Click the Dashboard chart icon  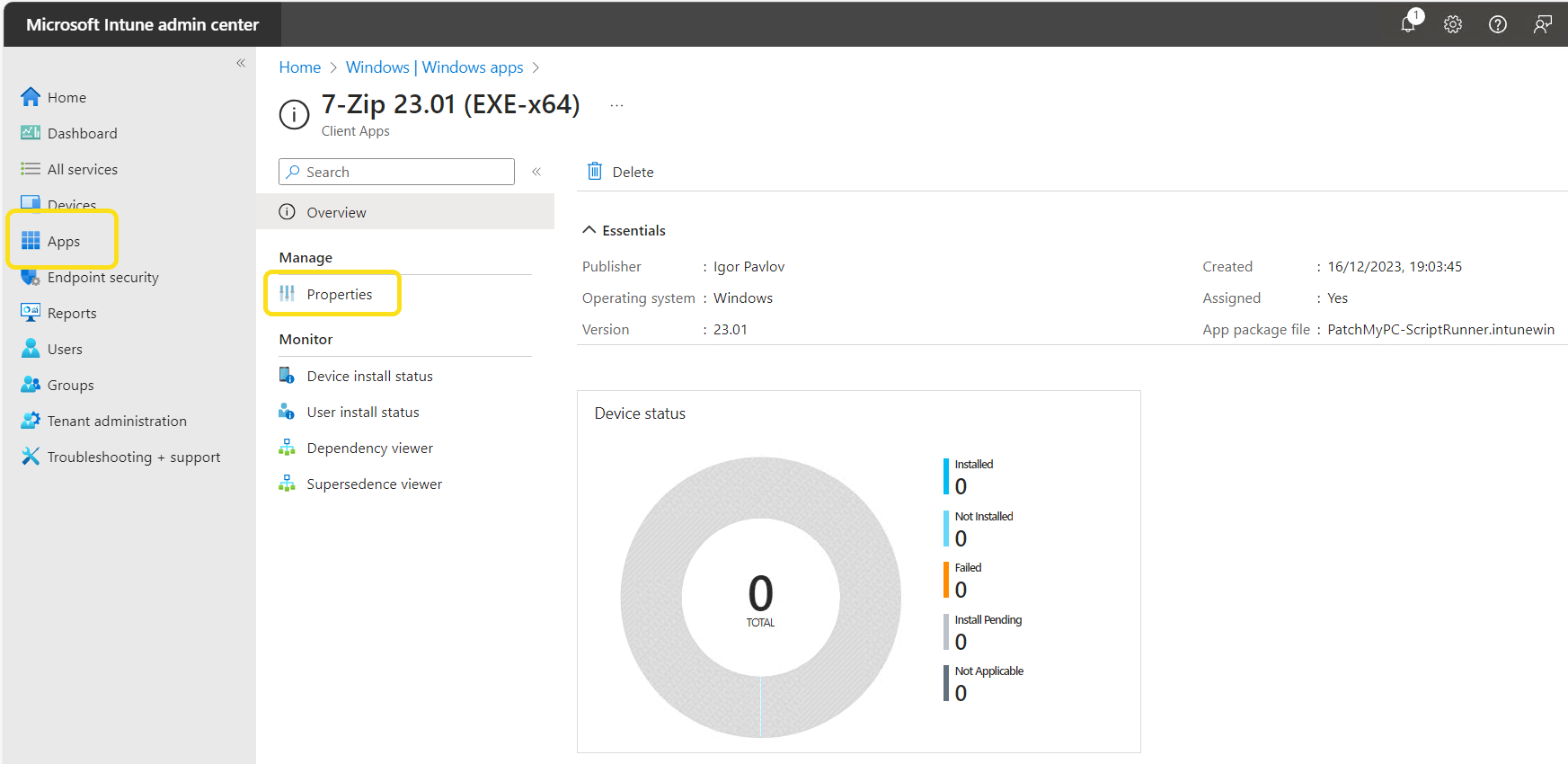tap(31, 133)
